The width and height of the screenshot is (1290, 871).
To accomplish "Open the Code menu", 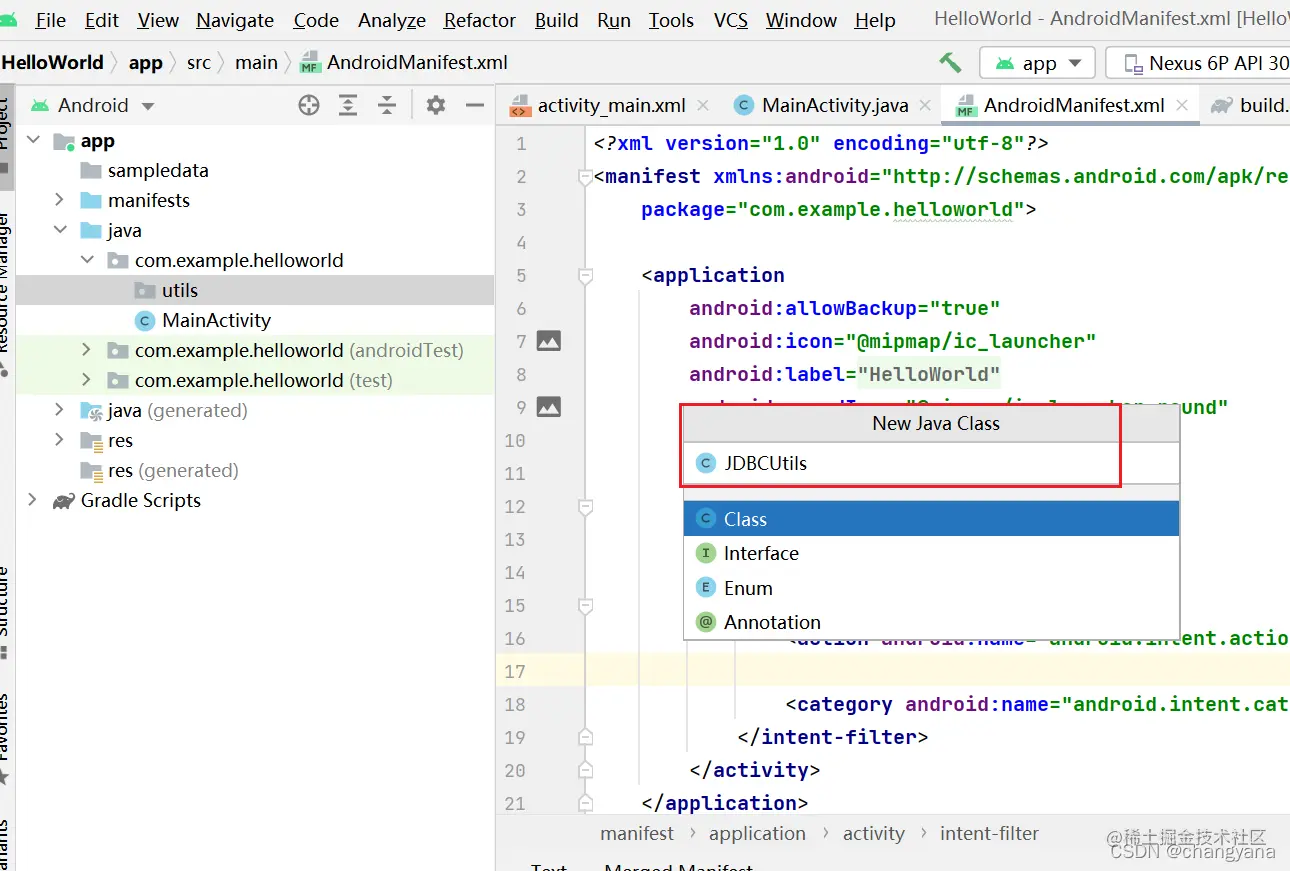I will click(316, 20).
